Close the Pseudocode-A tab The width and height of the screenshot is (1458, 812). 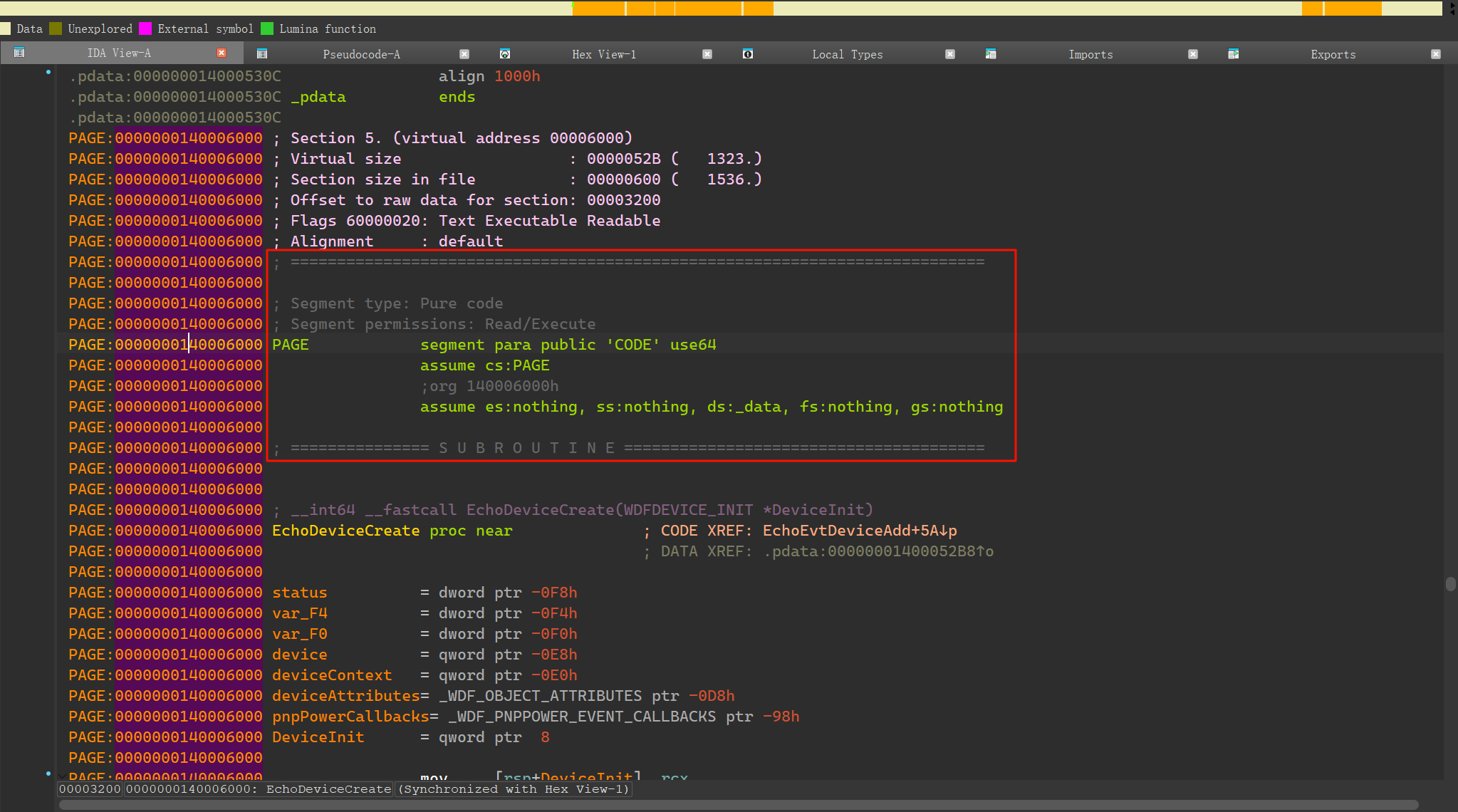(464, 54)
